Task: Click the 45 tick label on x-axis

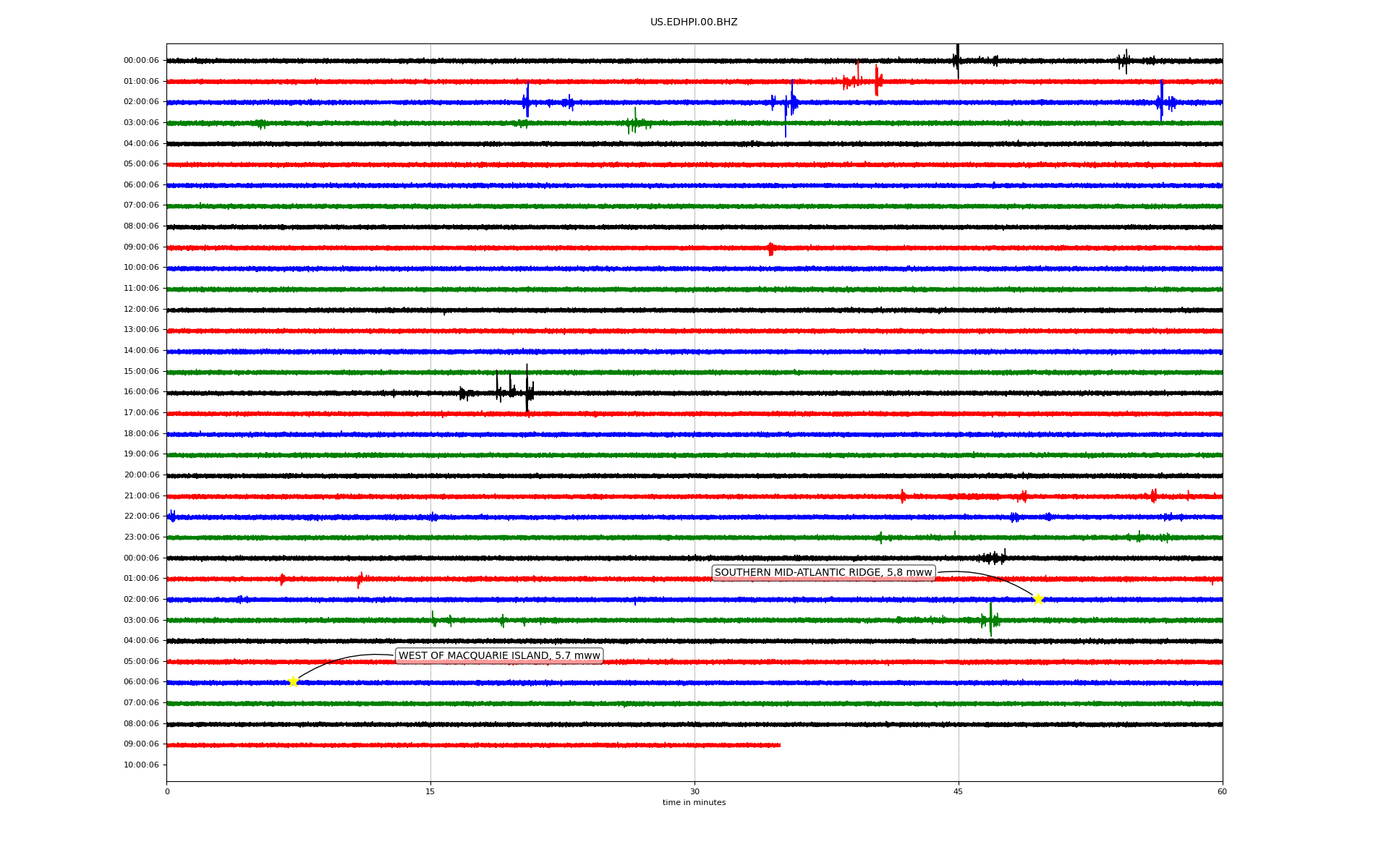Action: (x=959, y=791)
